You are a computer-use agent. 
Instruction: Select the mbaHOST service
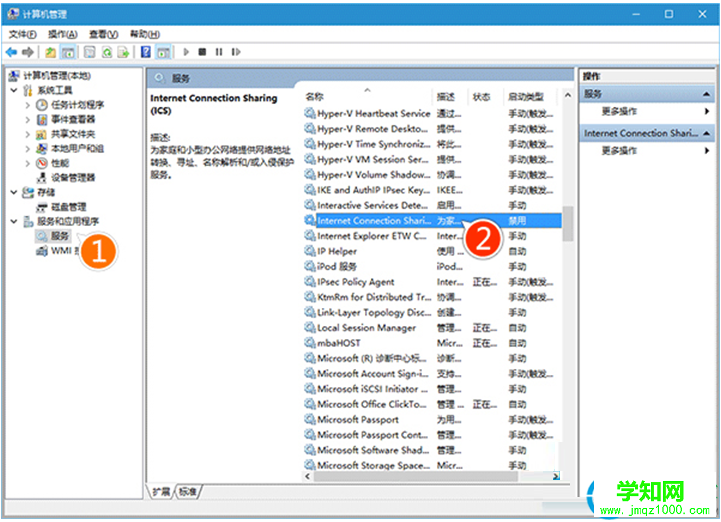(x=432, y=343)
